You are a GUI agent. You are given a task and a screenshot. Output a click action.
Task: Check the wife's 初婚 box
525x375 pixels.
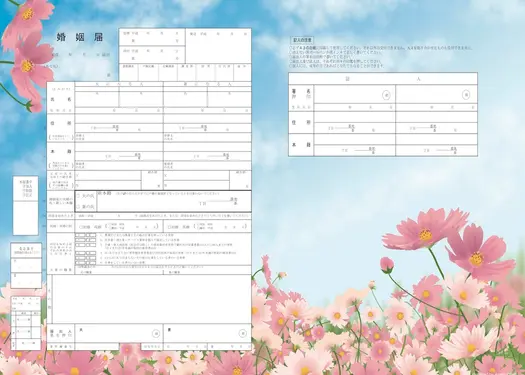coord(169,227)
